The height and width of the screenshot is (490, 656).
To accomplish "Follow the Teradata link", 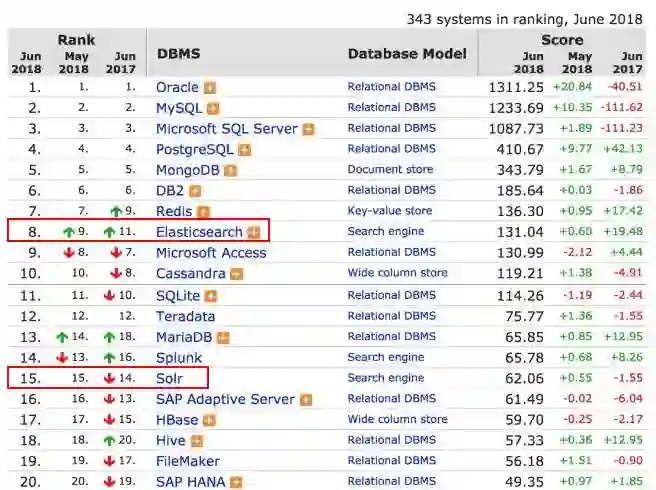I will [x=185, y=316].
